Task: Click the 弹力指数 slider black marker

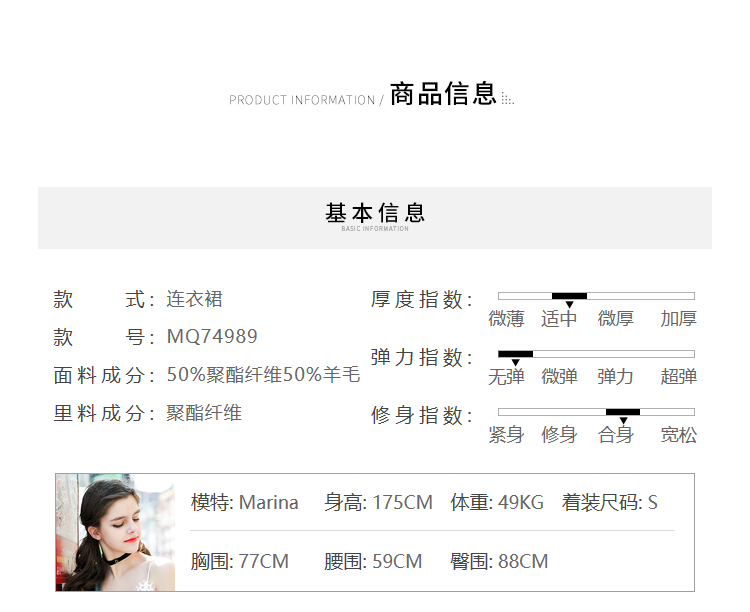Action: pyautogui.click(x=515, y=354)
